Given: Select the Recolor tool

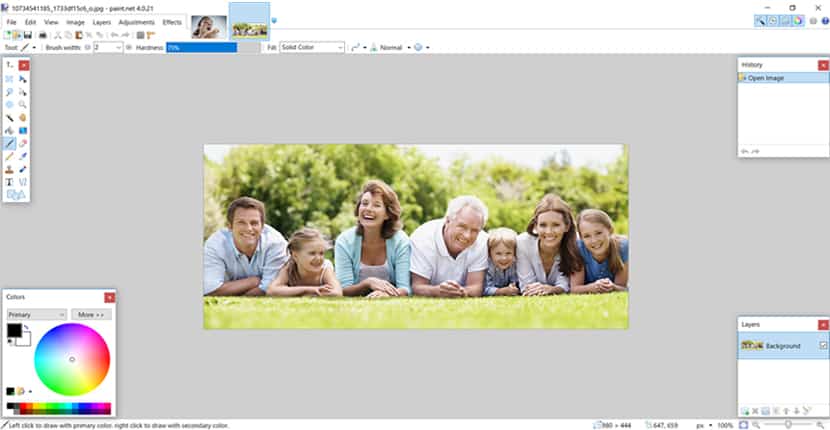Looking at the screenshot, I should (x=23, y=169).
